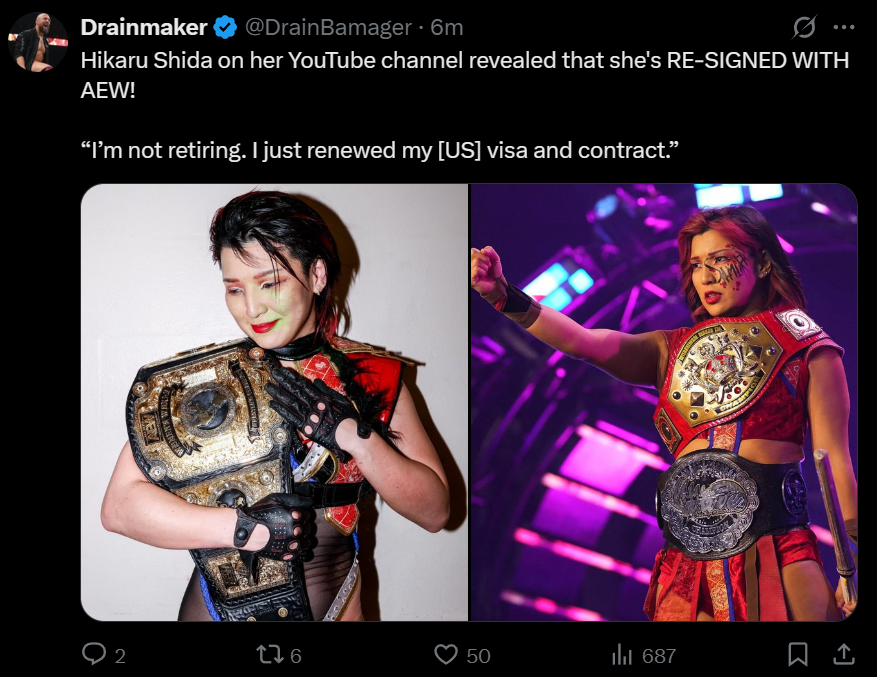
Task: Visit the @DrainBamager handle
Action: (x=328, y=27)
